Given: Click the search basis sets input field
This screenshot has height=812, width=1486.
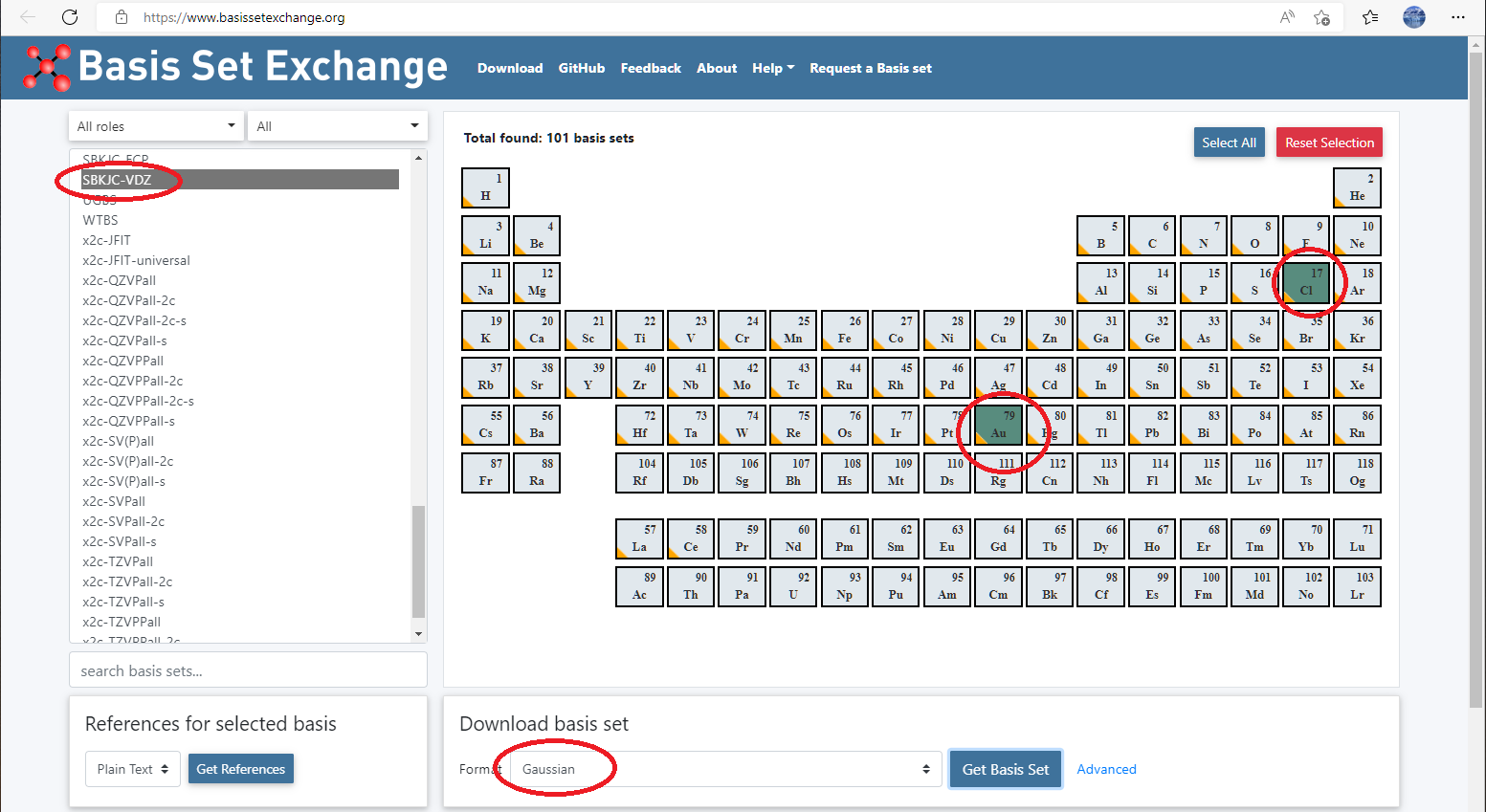Looking at the screenshot, I should click(x=248, y=670).
